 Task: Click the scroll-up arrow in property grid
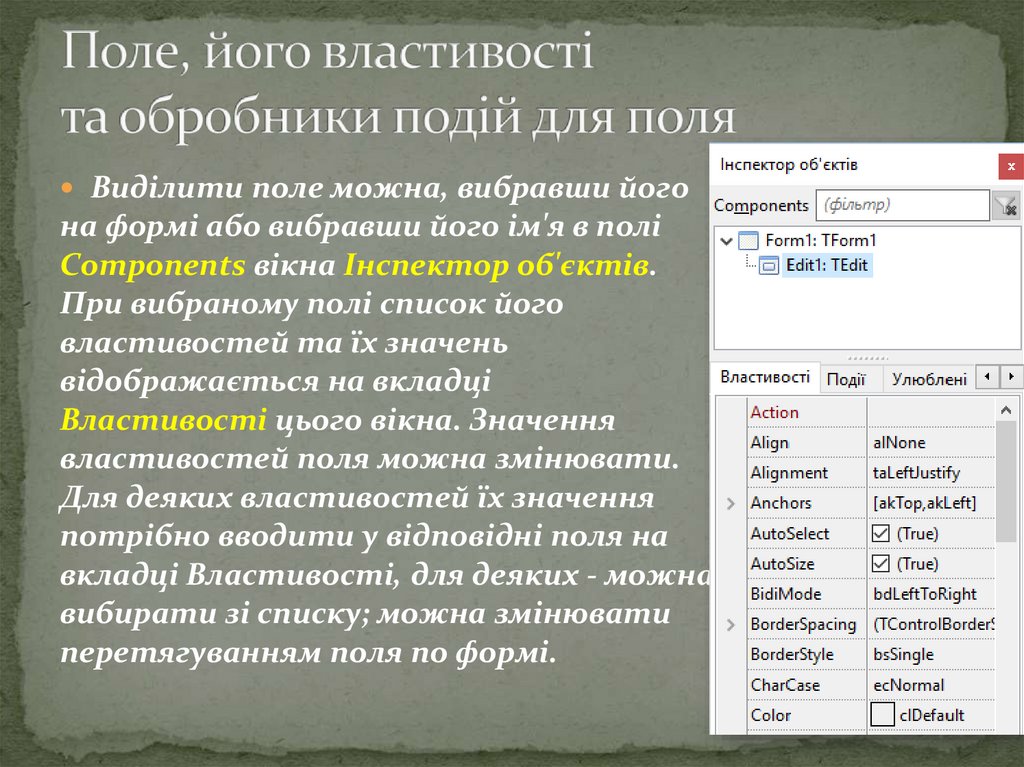coord(1007,411)
